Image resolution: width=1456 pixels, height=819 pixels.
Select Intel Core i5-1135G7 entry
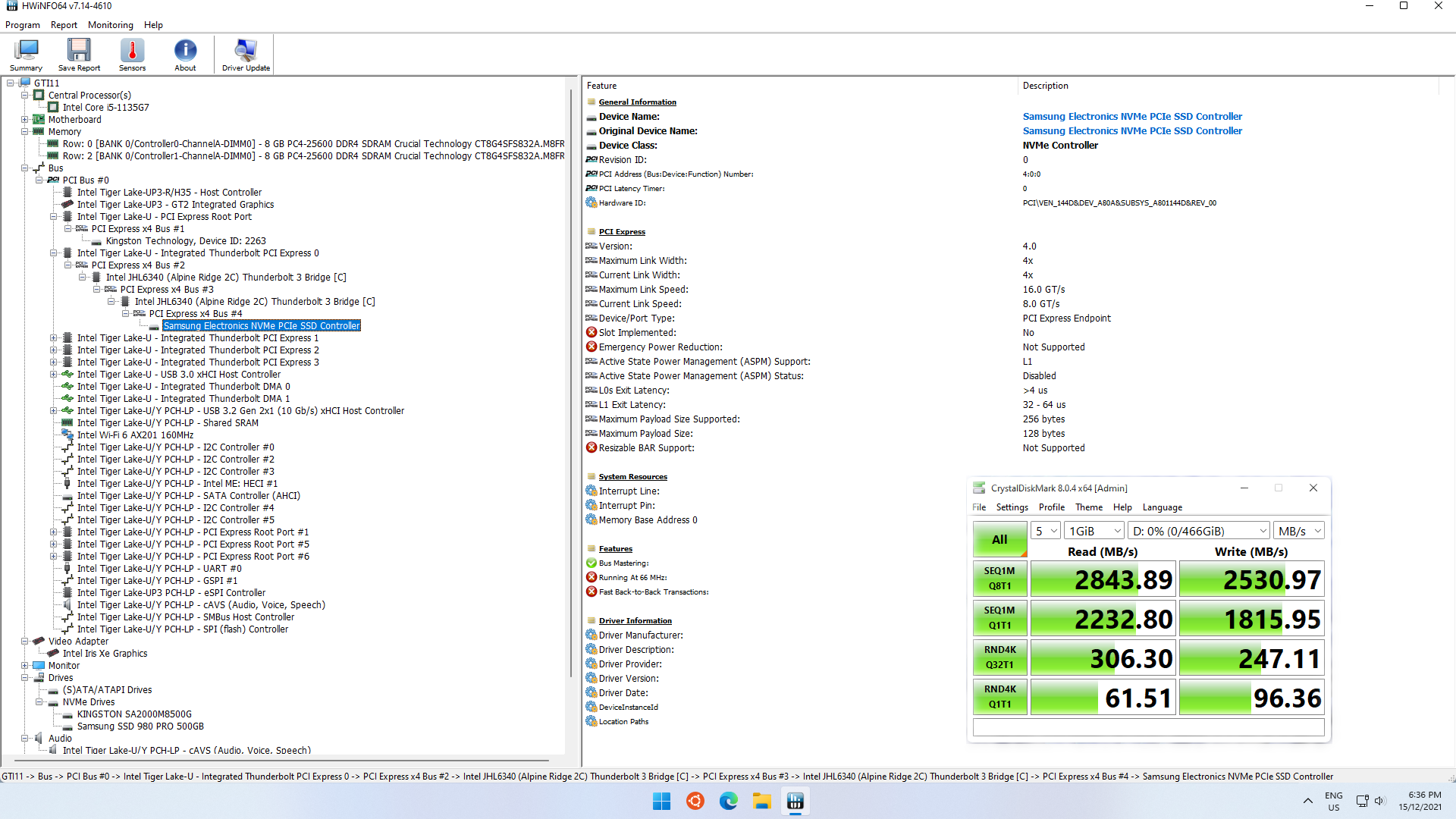(105, 107)
